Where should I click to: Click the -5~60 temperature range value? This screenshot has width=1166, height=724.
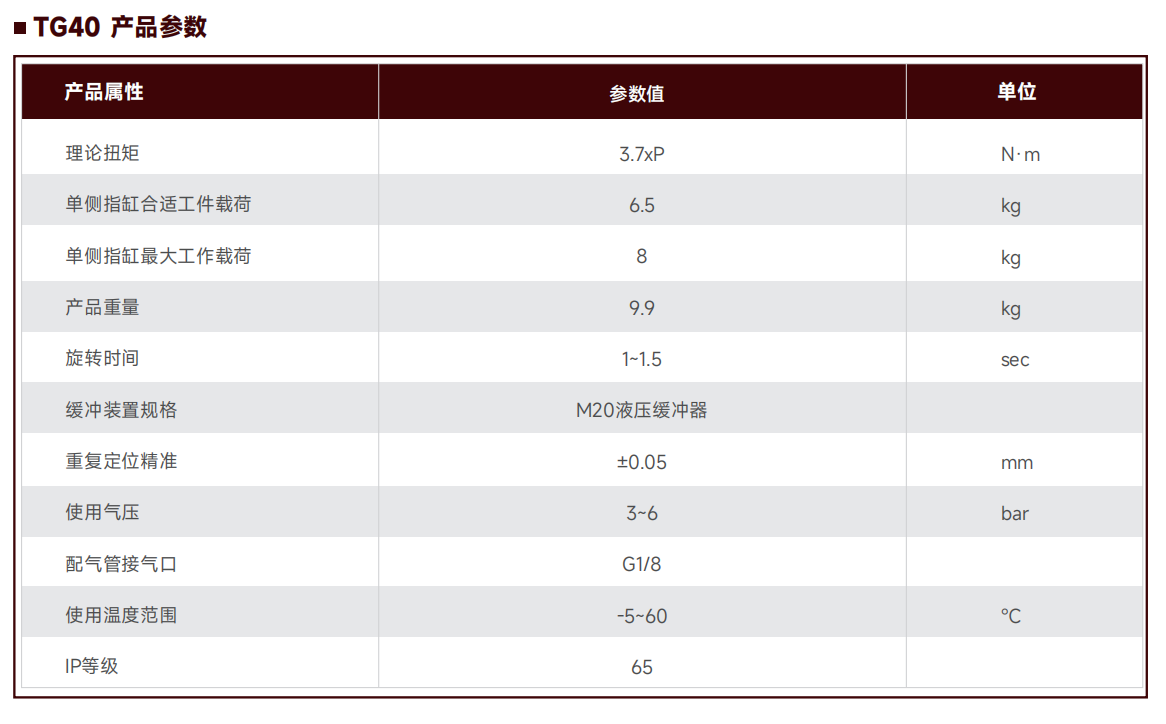(x=642, y=616)
